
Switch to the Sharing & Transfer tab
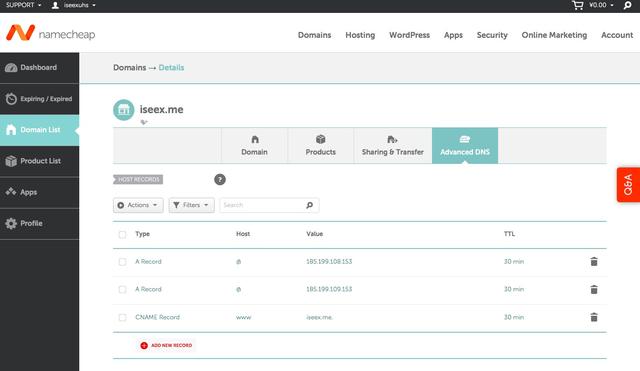(393, 146)
